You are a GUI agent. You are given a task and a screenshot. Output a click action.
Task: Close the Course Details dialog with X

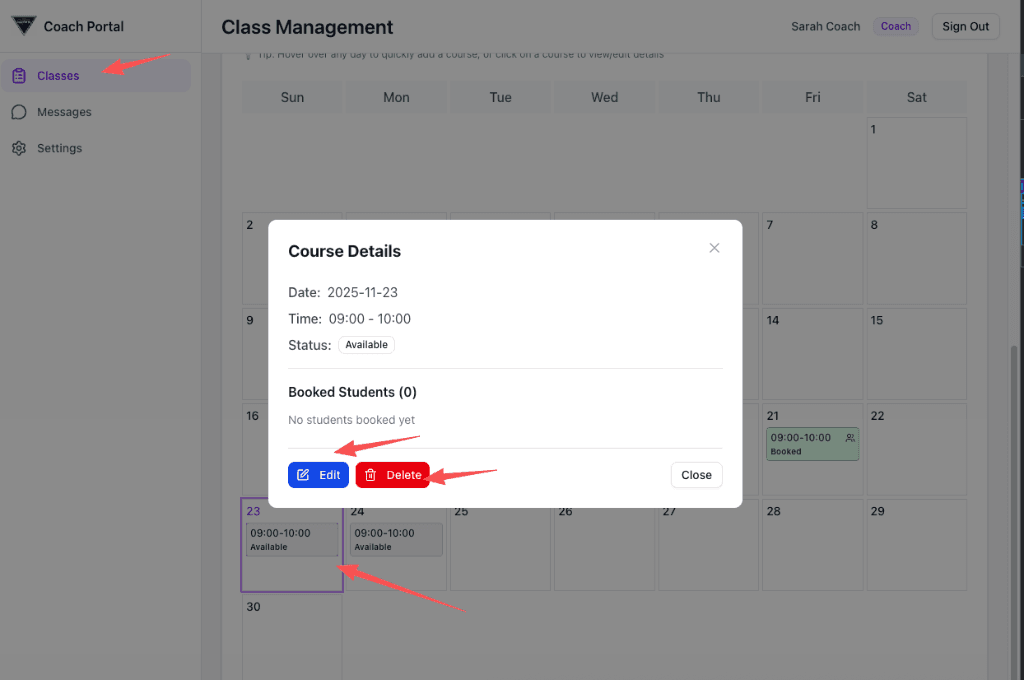point(714,248)
